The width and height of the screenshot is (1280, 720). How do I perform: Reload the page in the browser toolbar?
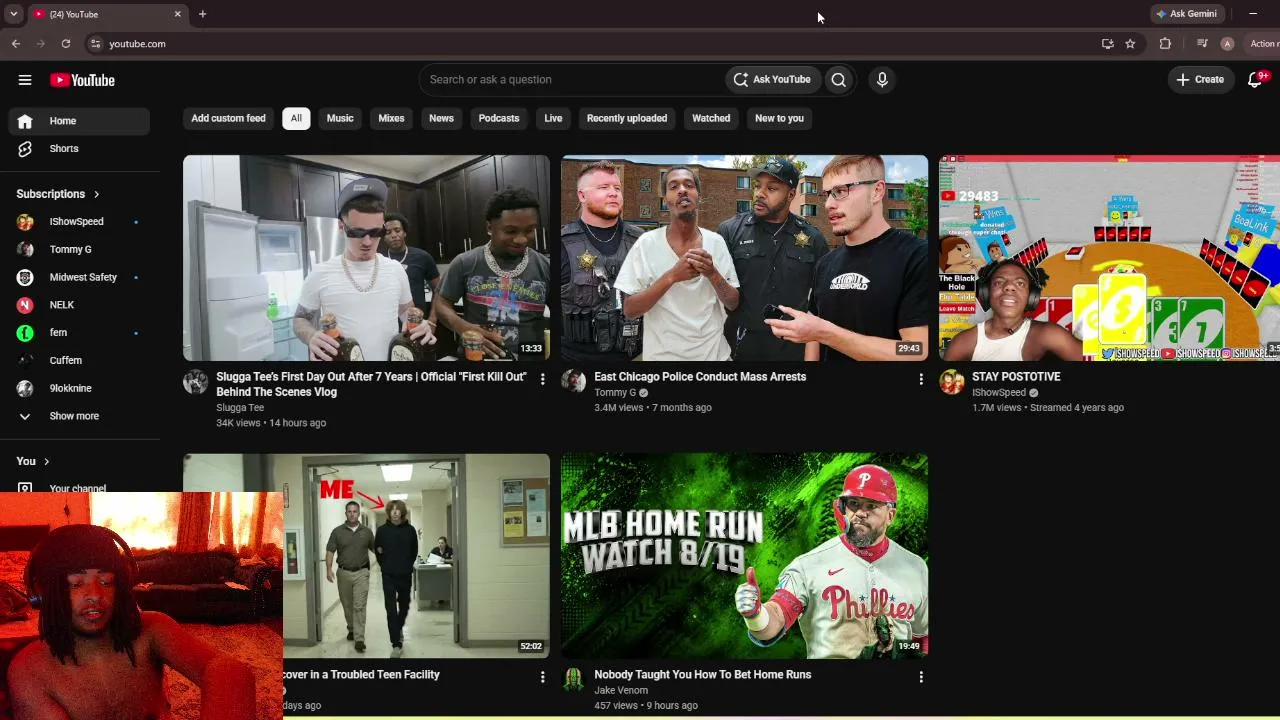[66, 44]
